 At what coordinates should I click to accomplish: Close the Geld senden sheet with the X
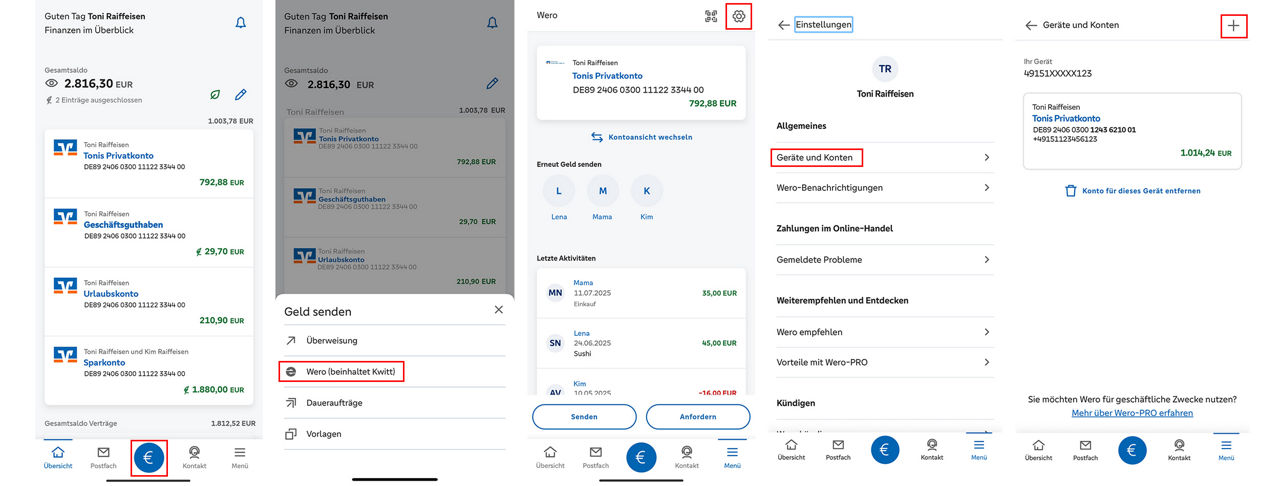[x=499, y=310]
